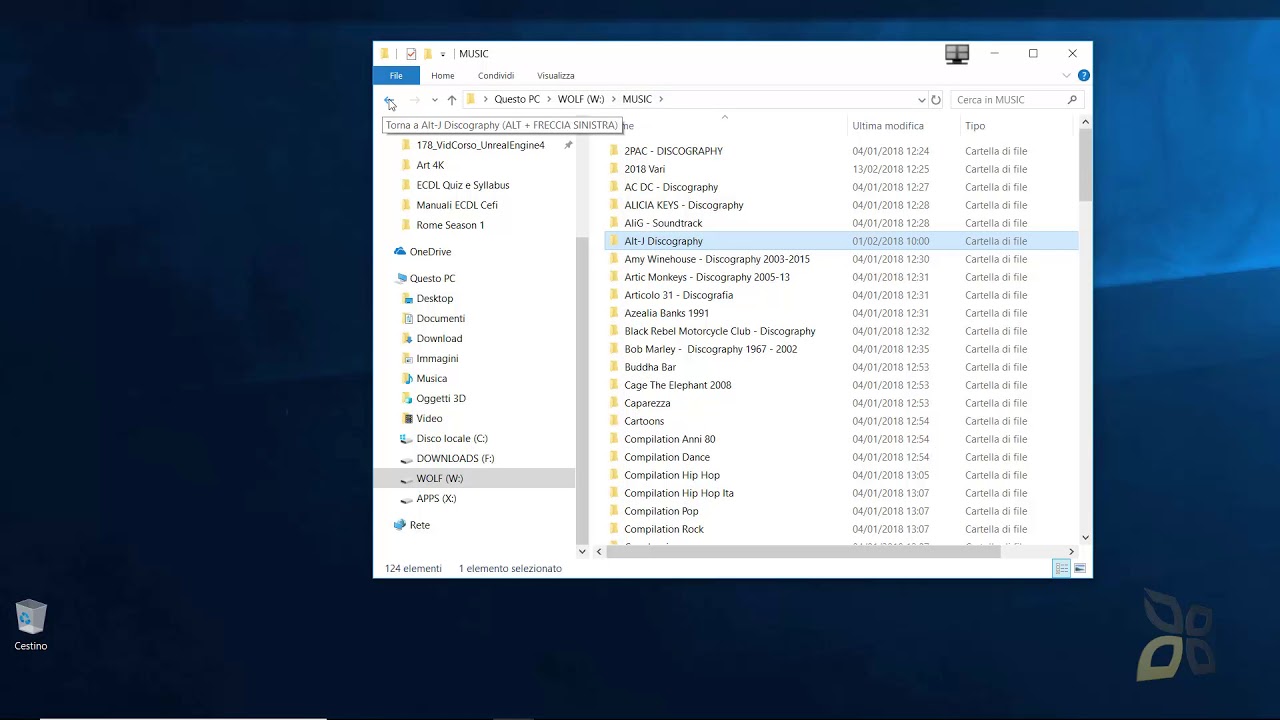This screenshot has height=720, width=1280.
Task: Select the Compilation Rock folder
Action: tap(664, 529)
